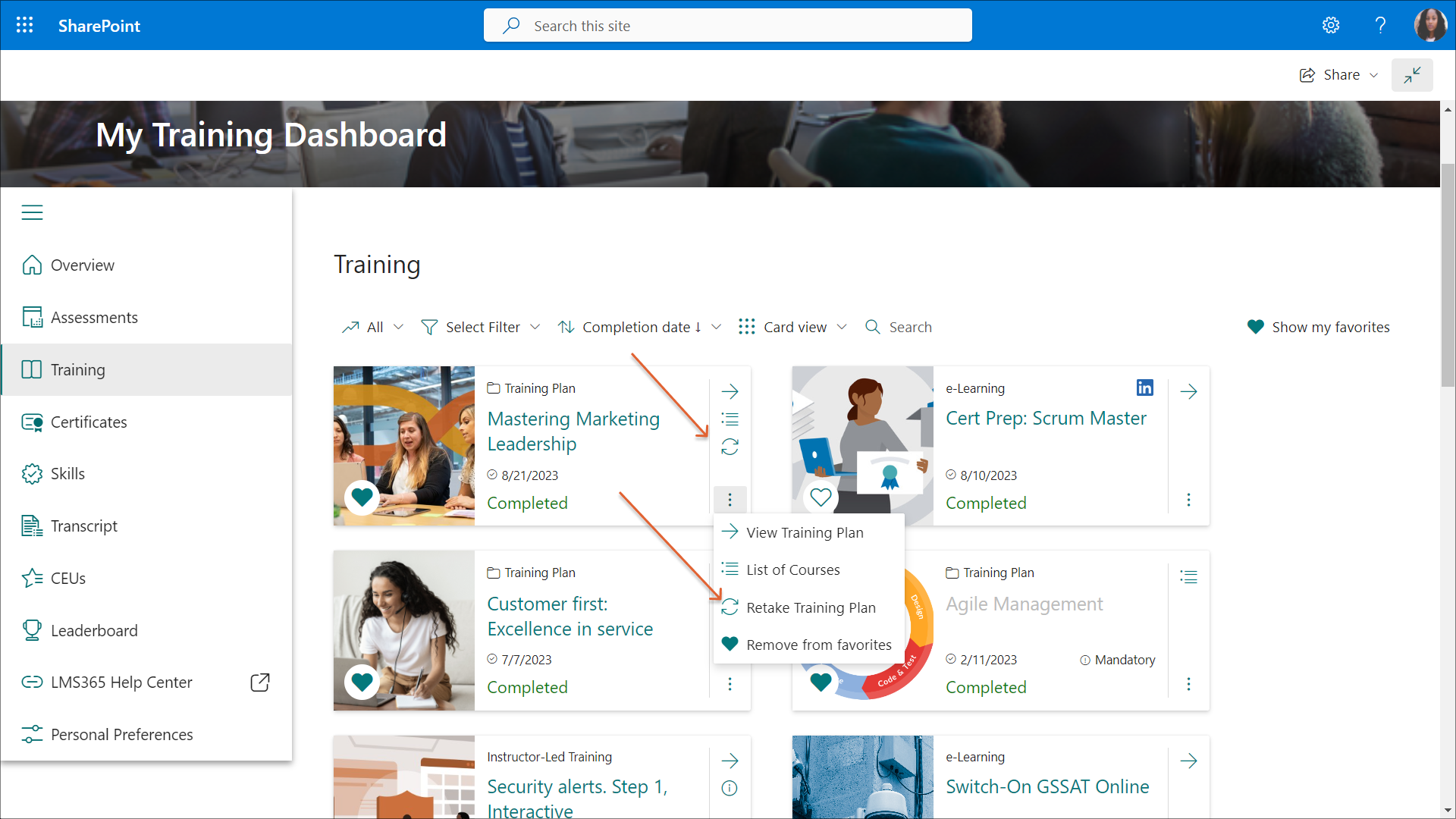Screen dimensions: 1456x819
Task: Click info icon on Security alerts card
Action: (x=730, y=788)
